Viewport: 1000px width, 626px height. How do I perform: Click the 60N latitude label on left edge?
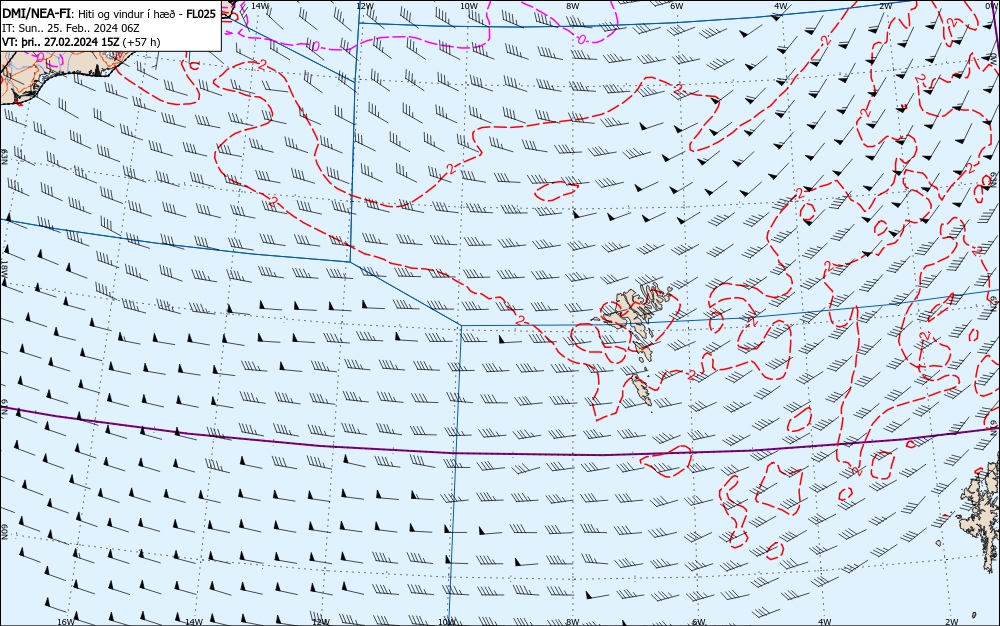point(4,532)
